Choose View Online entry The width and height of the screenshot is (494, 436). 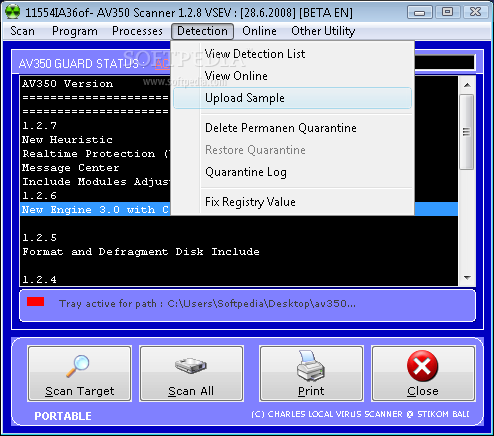point(292,76)
